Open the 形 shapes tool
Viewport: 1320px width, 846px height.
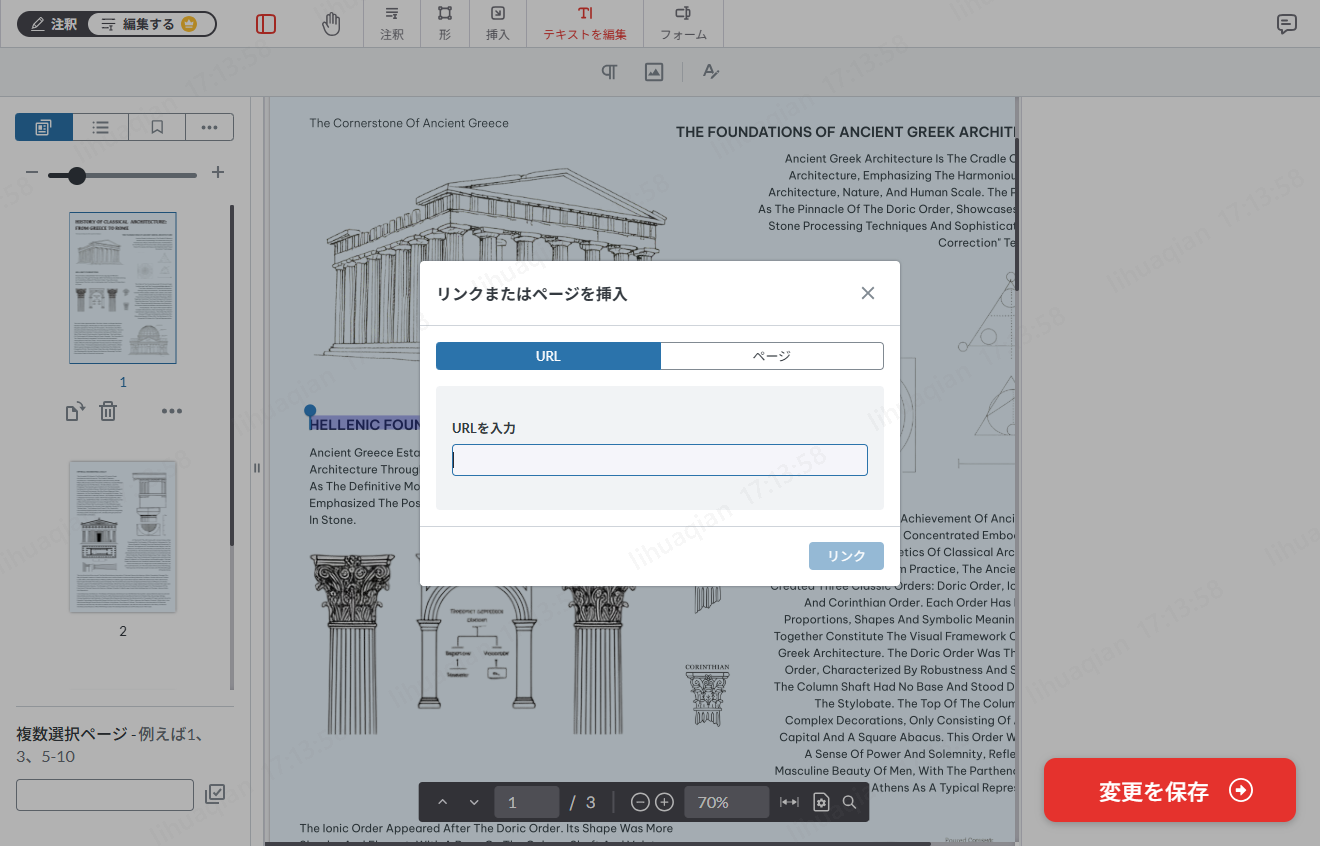tap(445, 23)
